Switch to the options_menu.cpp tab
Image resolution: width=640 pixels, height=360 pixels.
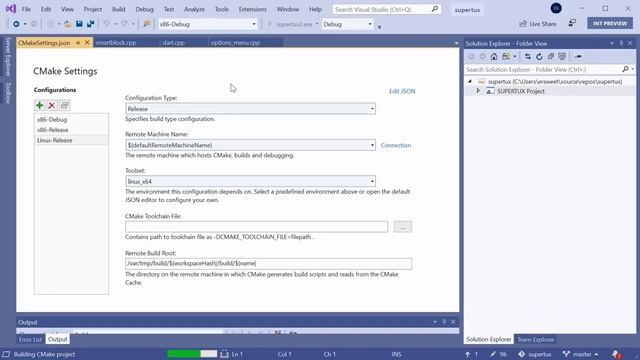(236, 42)
